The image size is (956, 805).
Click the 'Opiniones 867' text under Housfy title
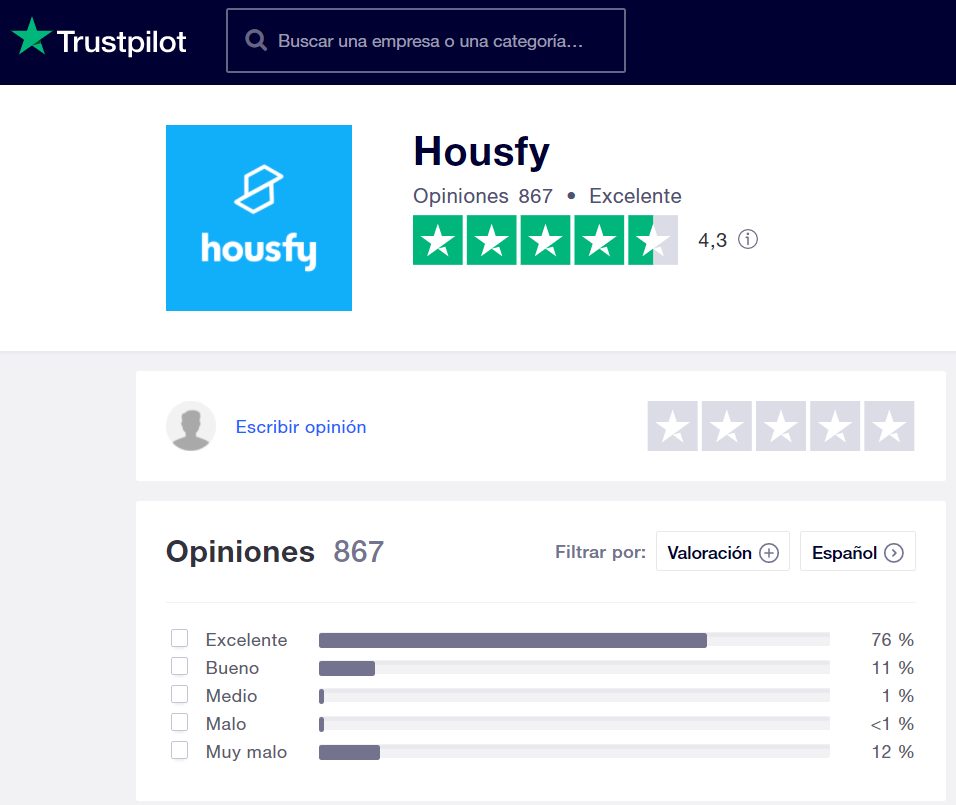[x=483, y=196]
